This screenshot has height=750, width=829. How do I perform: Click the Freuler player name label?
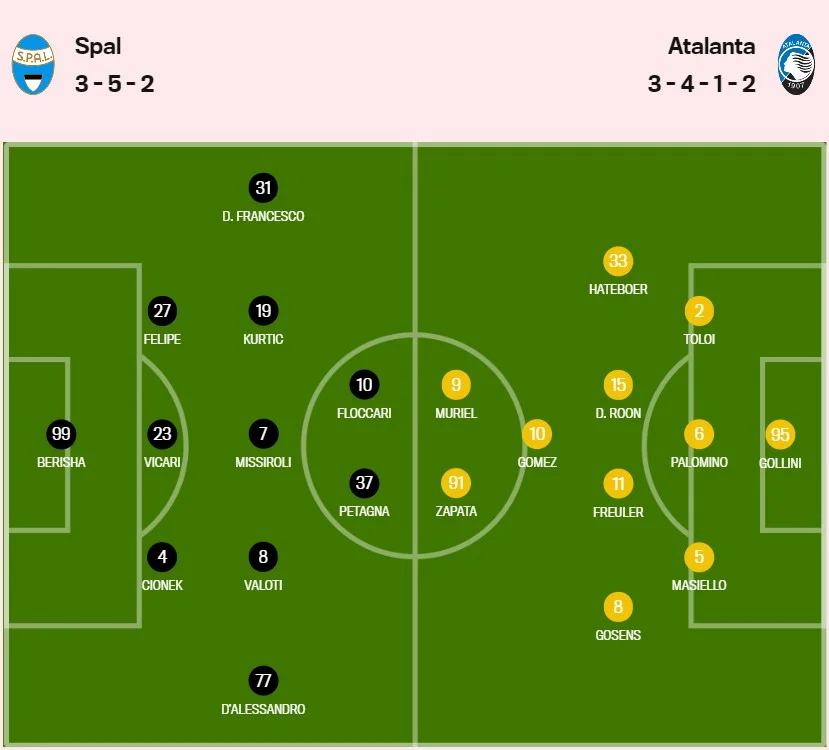[618, 512]
